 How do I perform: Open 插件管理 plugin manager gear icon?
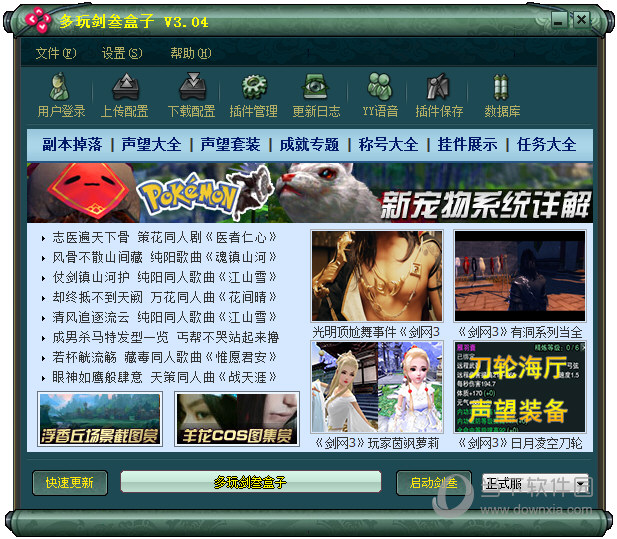[x=254, y=86]
